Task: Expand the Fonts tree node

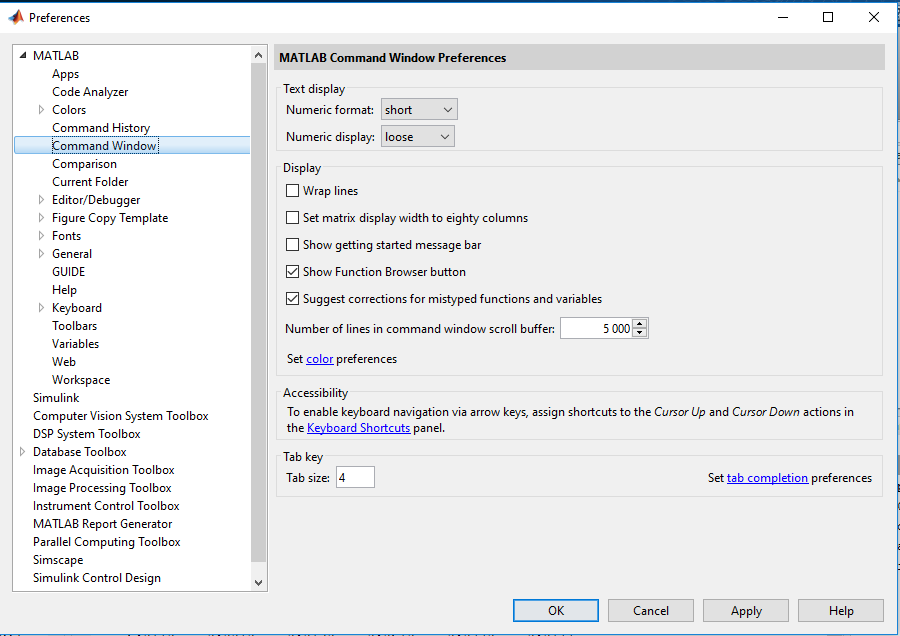Action: click(x=41, y=235)
